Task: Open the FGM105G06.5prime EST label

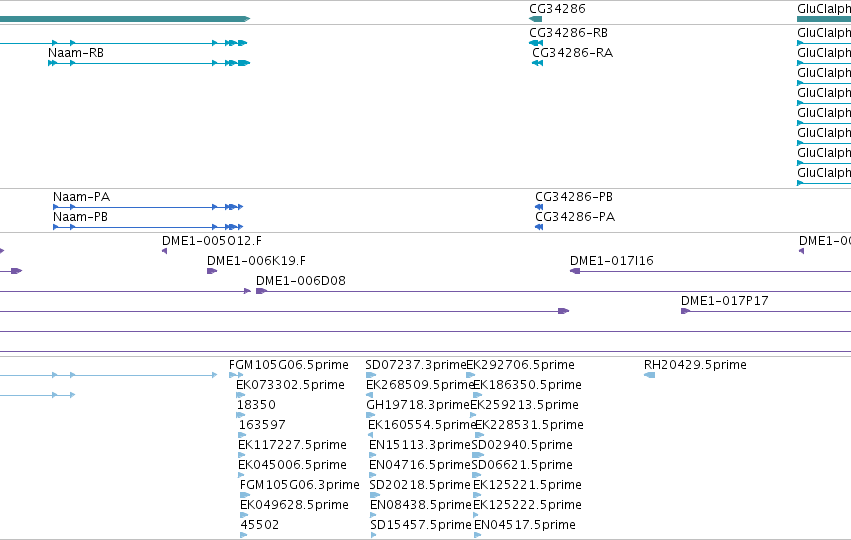Action: 289,365
